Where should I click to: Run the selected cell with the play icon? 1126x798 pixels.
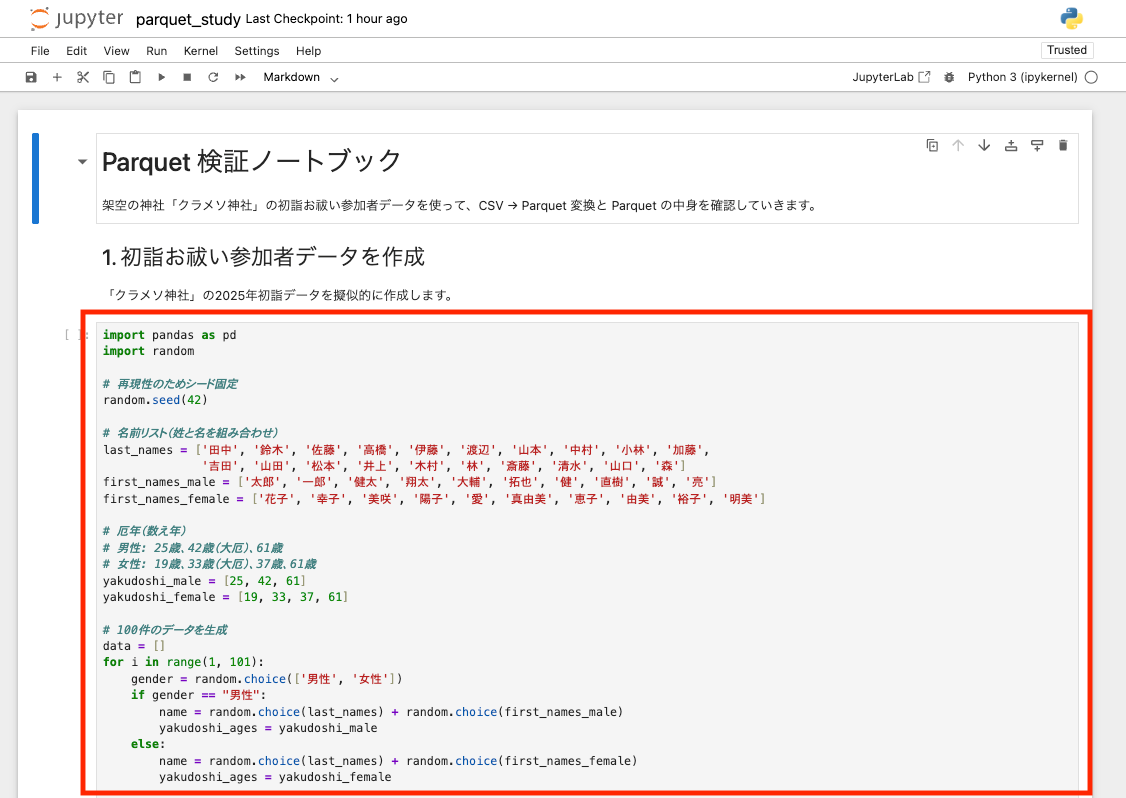click(161, 77)
